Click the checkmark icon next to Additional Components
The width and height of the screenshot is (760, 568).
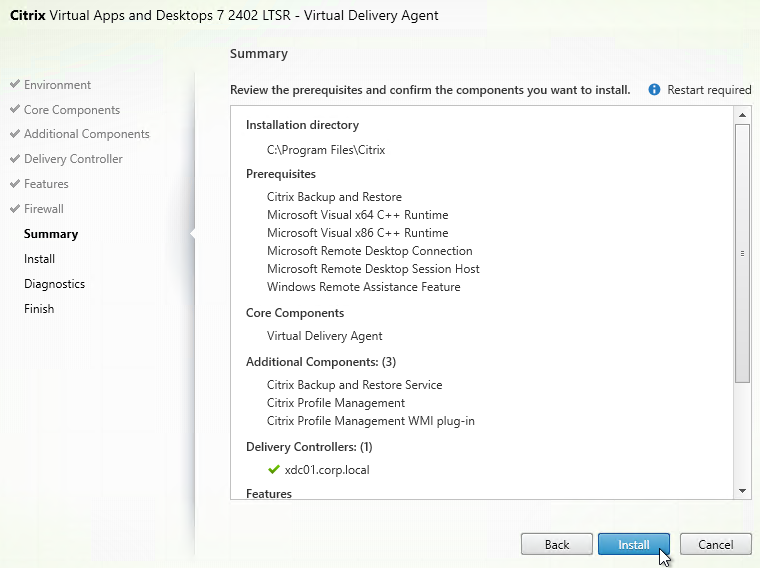(15, 133)
